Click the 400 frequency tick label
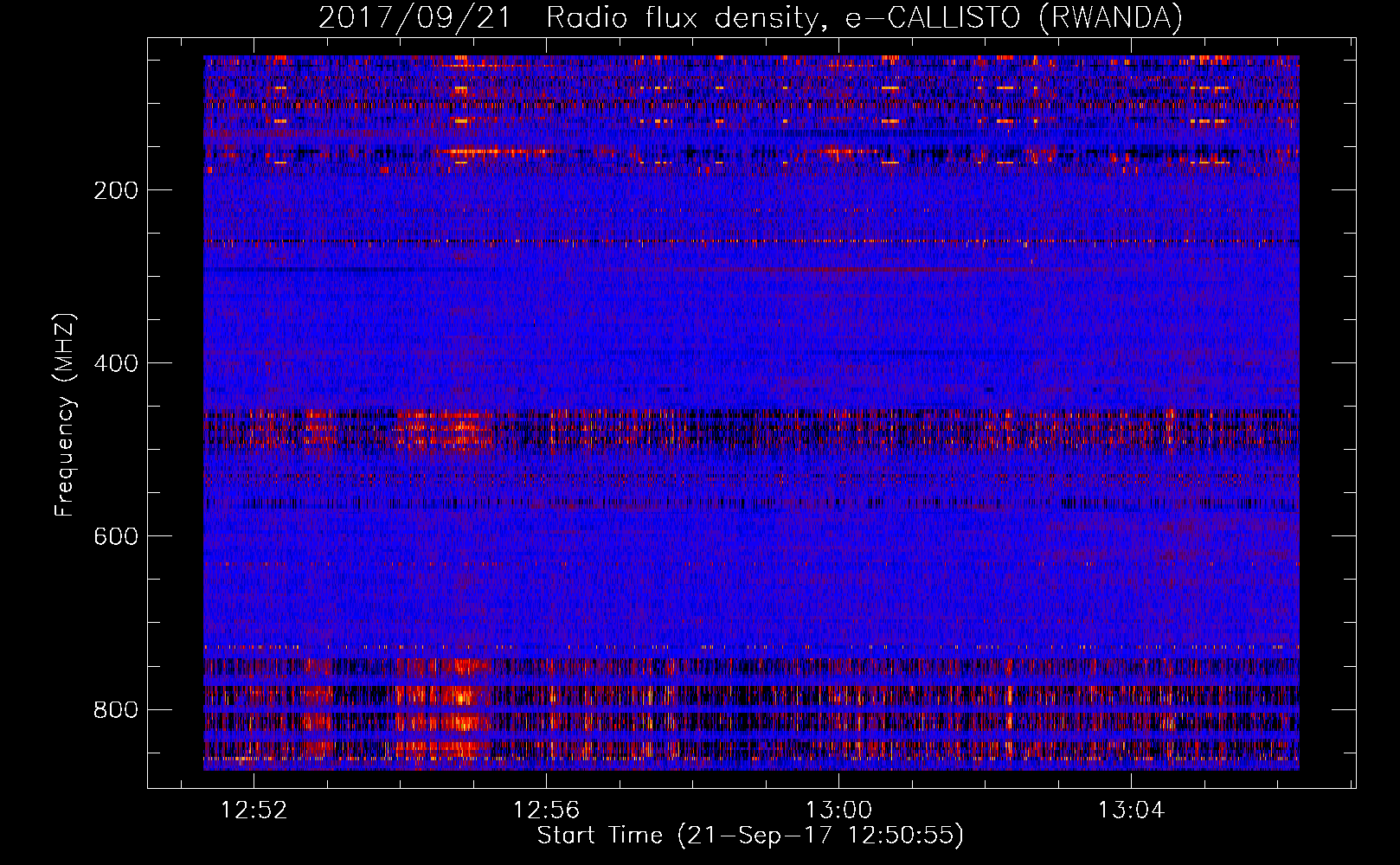 116,363
